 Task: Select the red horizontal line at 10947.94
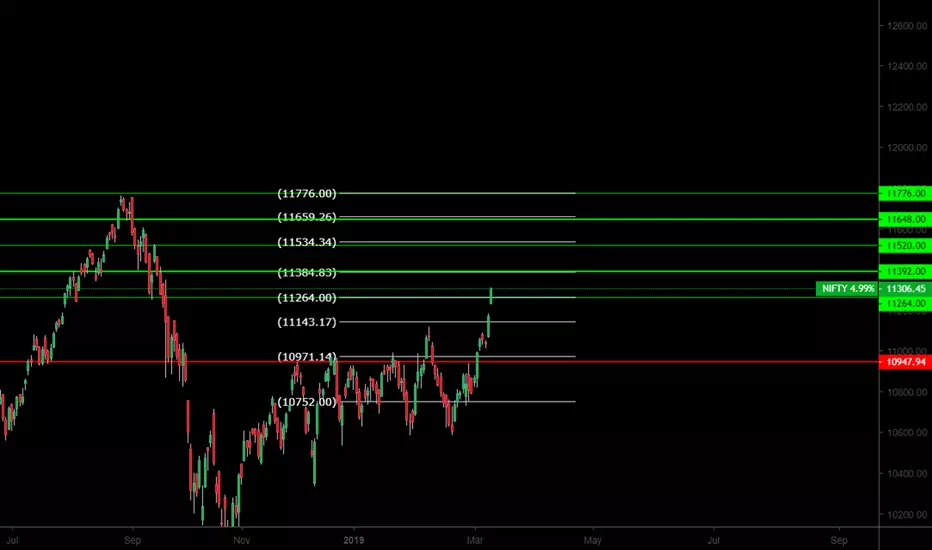(439, 362)
